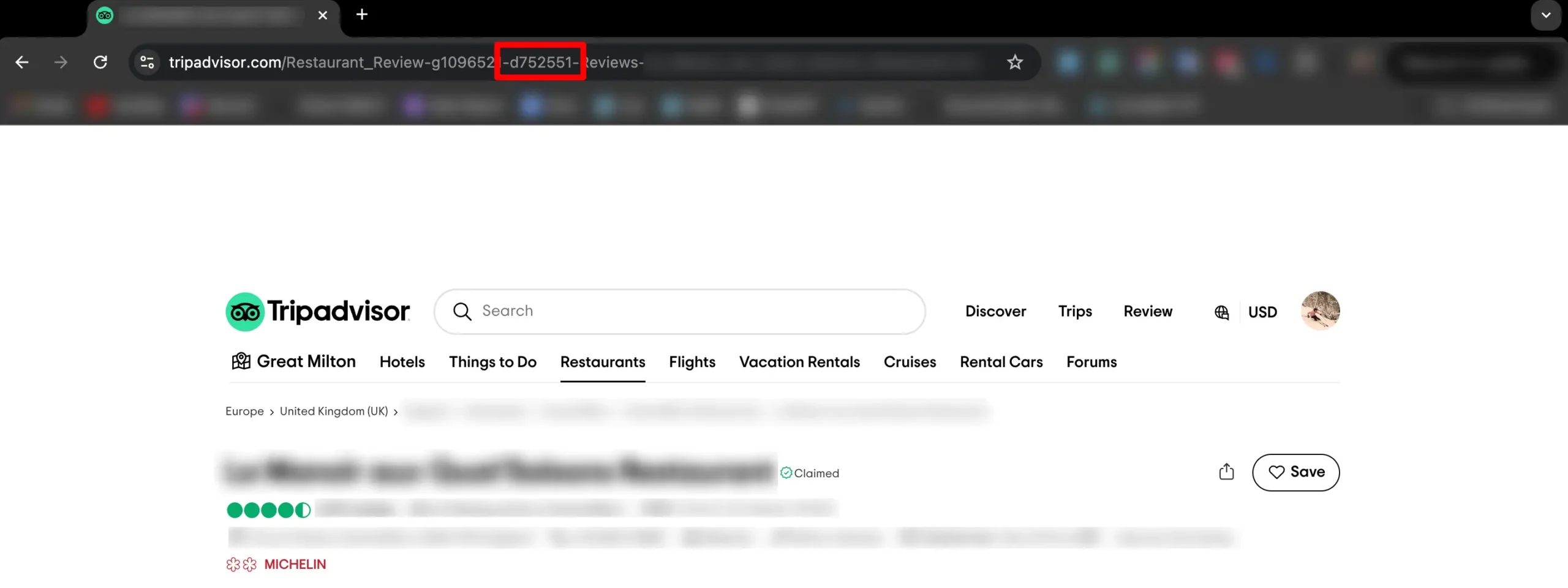This screenshot has width=1568, height=588.
Task: Reload the page with the refresh icon
Action: tap(100, 62)
